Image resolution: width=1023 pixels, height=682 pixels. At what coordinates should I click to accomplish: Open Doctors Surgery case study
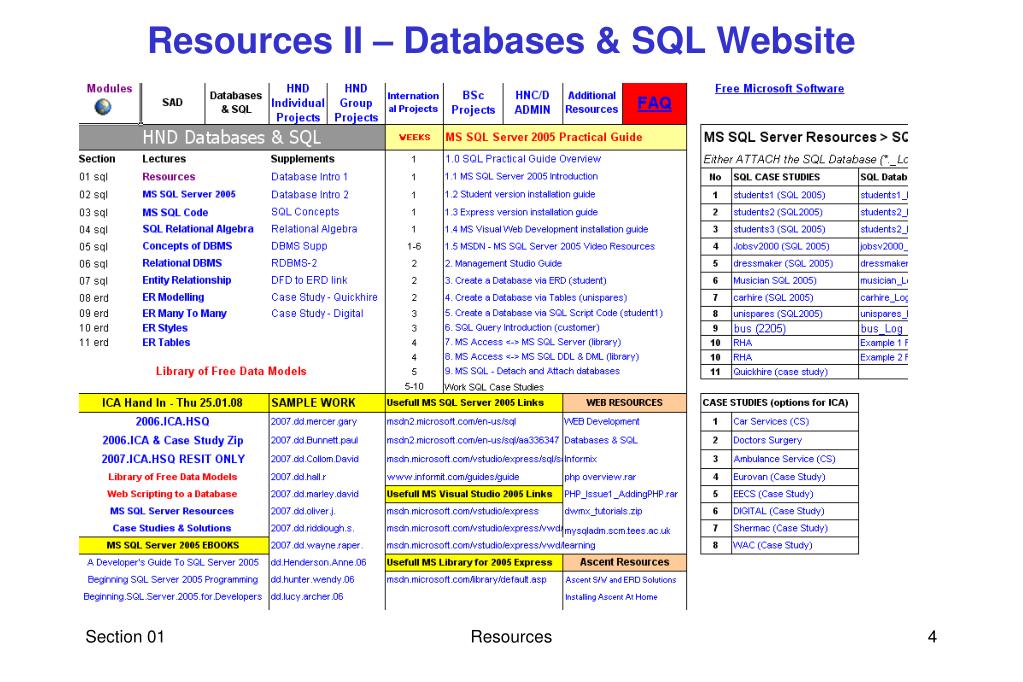point(767,440)
